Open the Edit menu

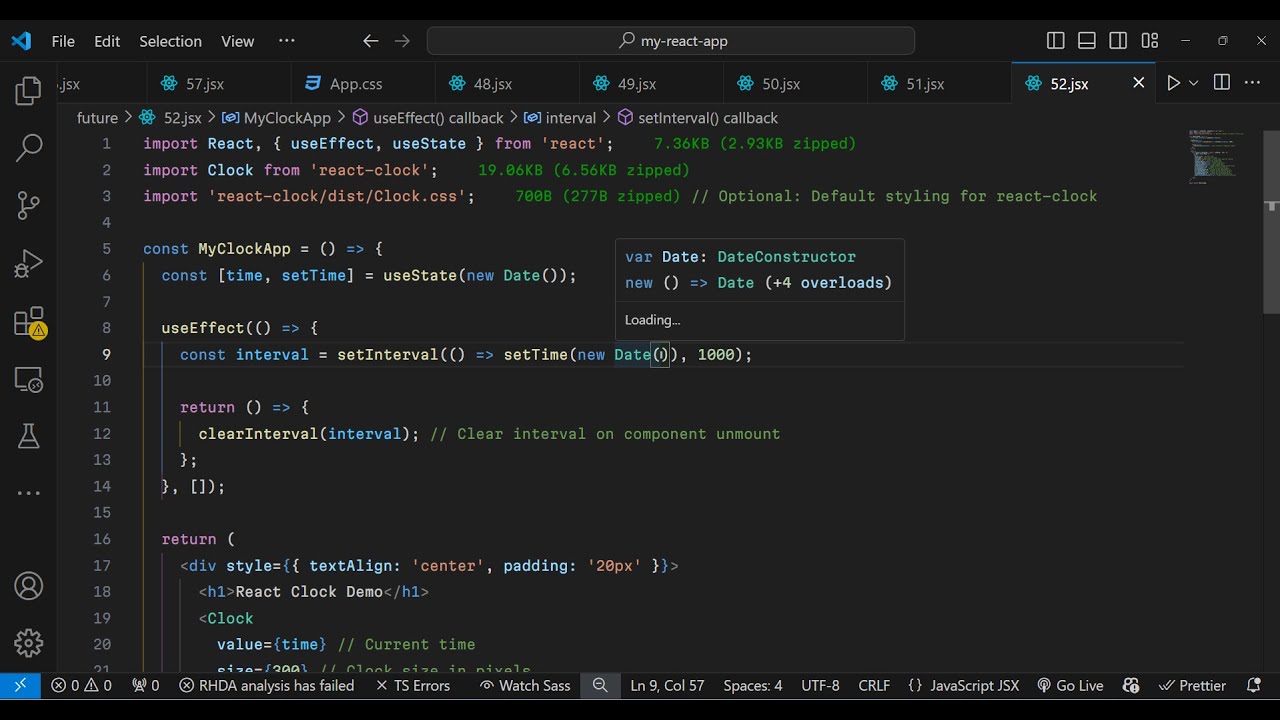(107, 41)
